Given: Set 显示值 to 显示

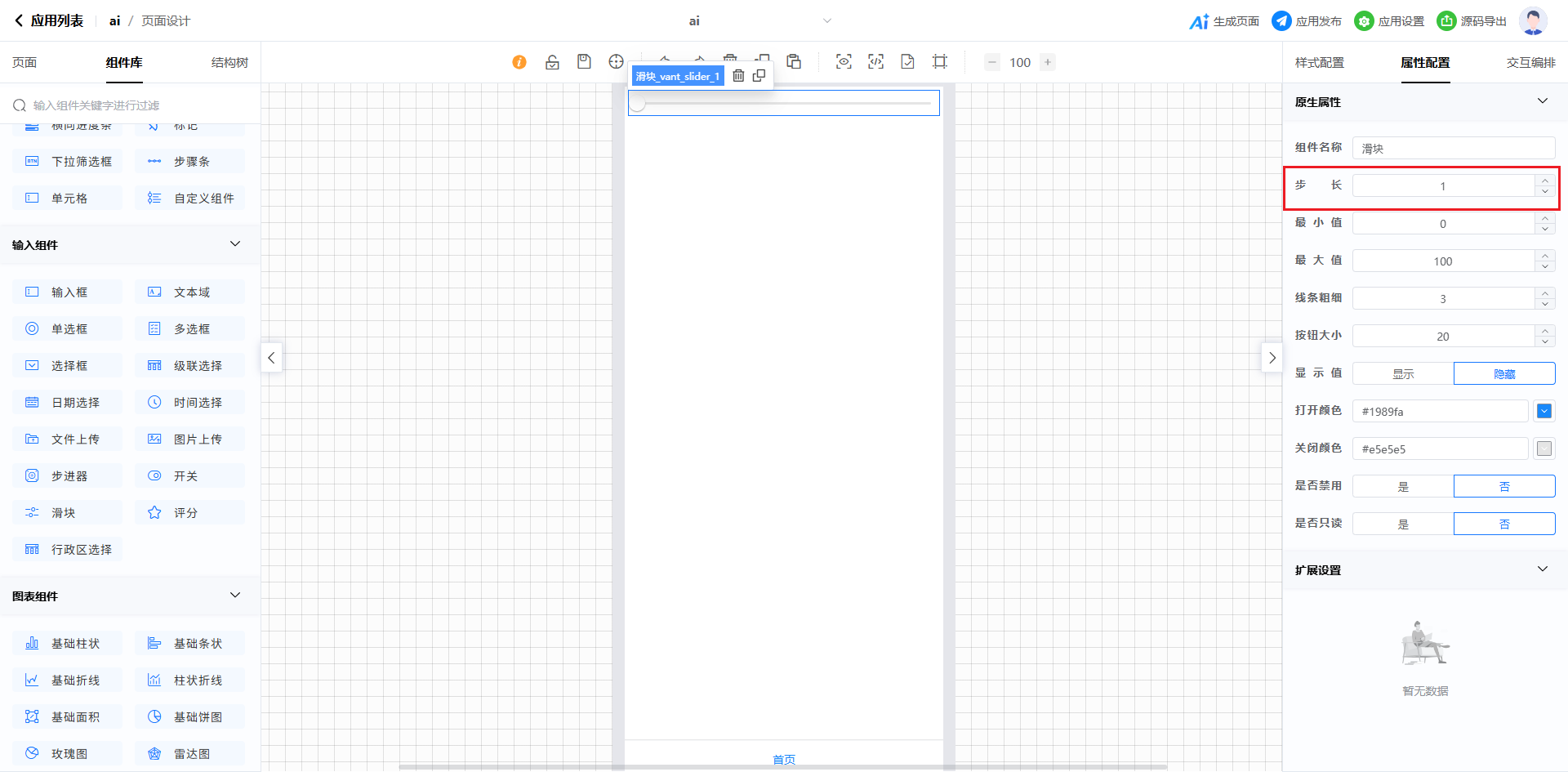Looking at the screenshot, I should coord(1403,373).
